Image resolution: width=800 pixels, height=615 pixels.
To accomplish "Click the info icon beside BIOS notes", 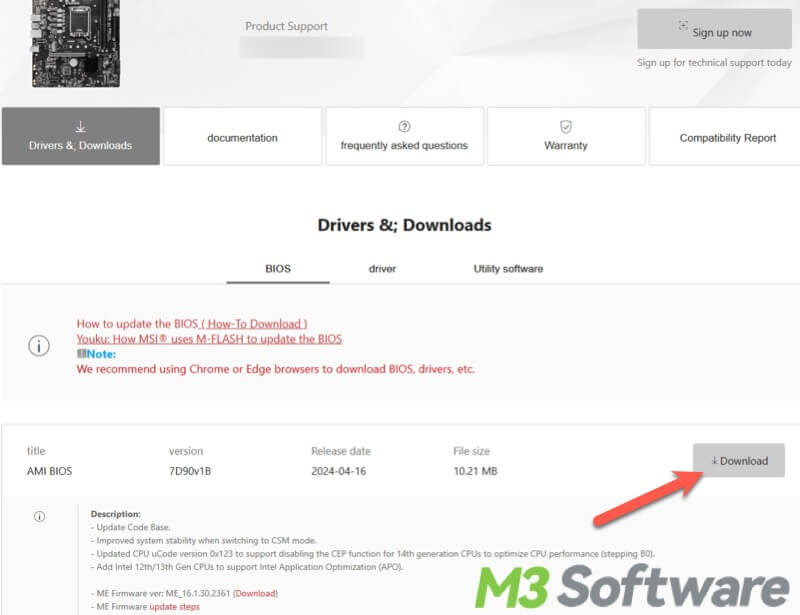I will pyautogui.click(x=39, y=346).
